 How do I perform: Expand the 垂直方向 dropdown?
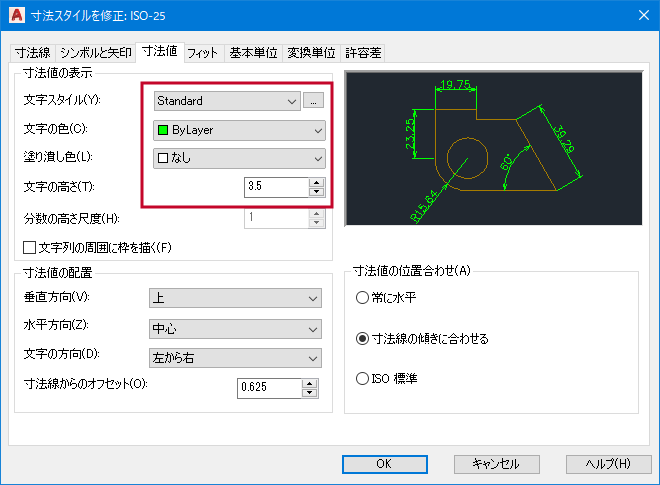click(234, 298)
